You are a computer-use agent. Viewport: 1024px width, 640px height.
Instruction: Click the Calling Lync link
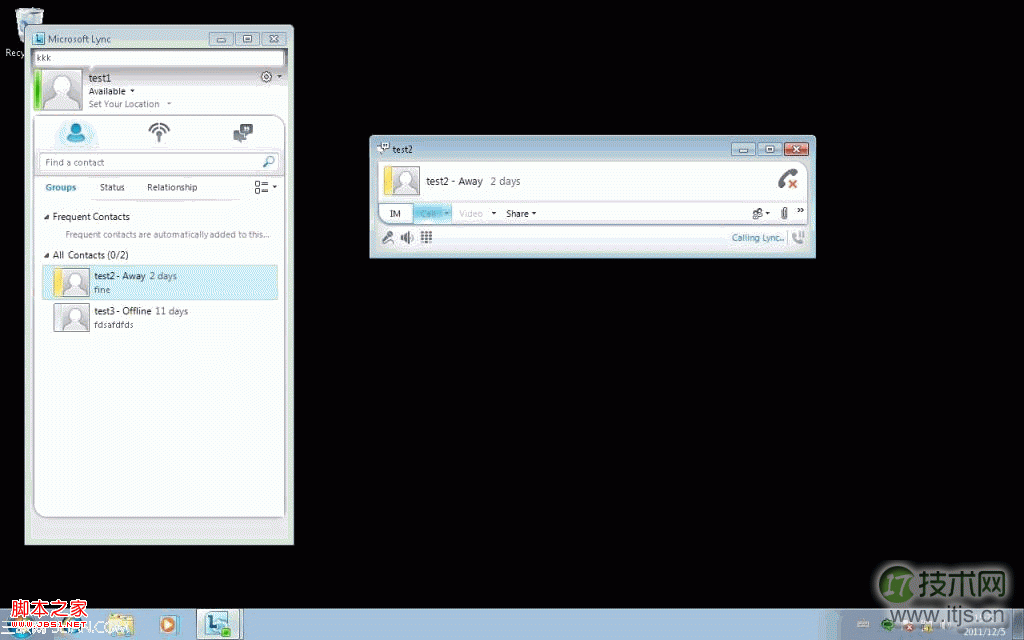(758, 237)
